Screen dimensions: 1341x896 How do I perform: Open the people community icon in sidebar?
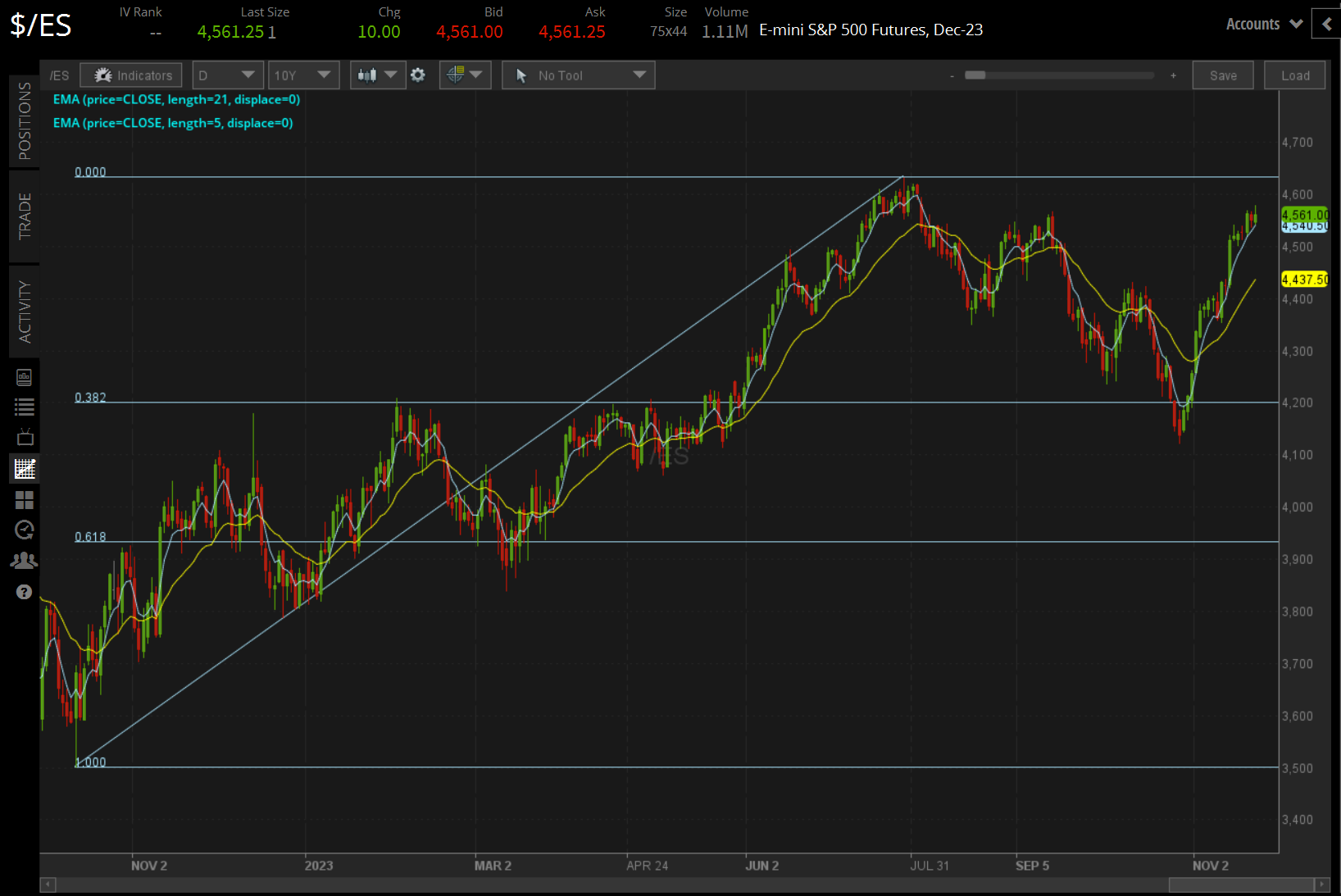(25, 561)
